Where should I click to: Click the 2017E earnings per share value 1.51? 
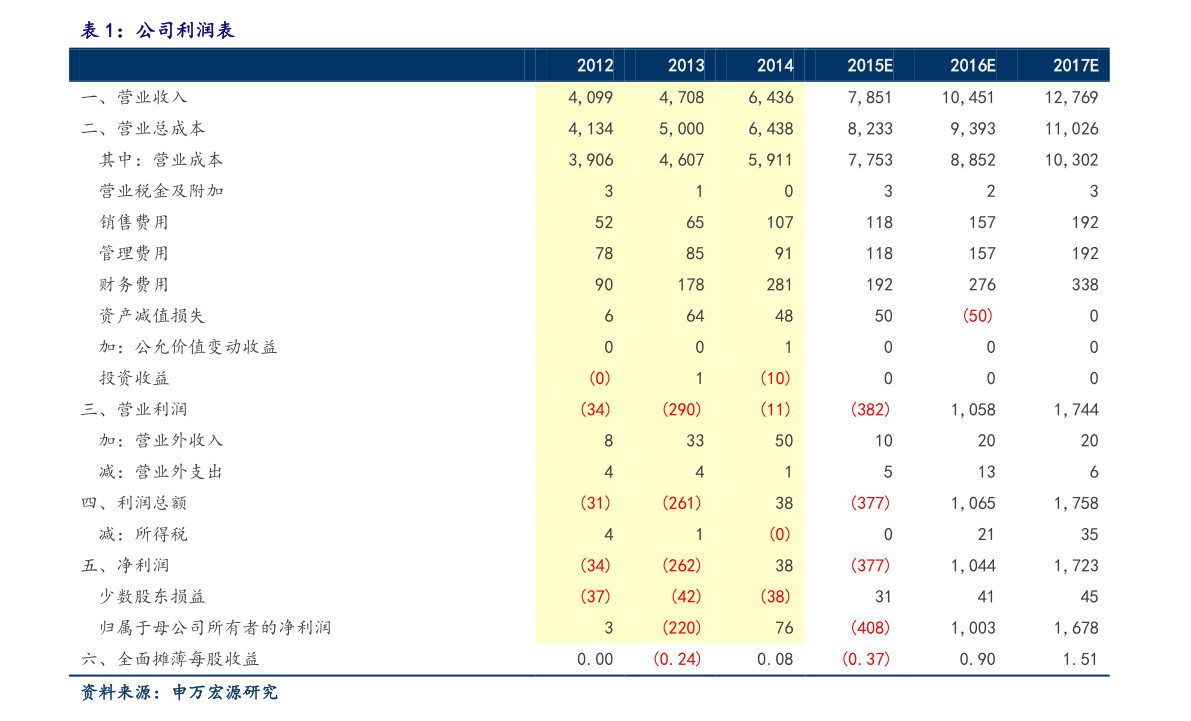pyautogui.click(x=1080, y=658)
